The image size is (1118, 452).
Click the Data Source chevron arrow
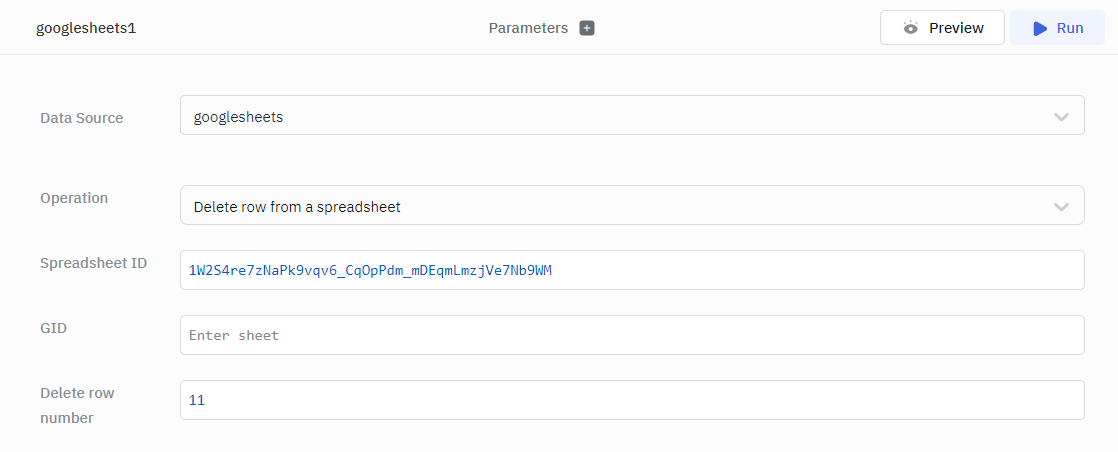click(x=1061, y=117)
